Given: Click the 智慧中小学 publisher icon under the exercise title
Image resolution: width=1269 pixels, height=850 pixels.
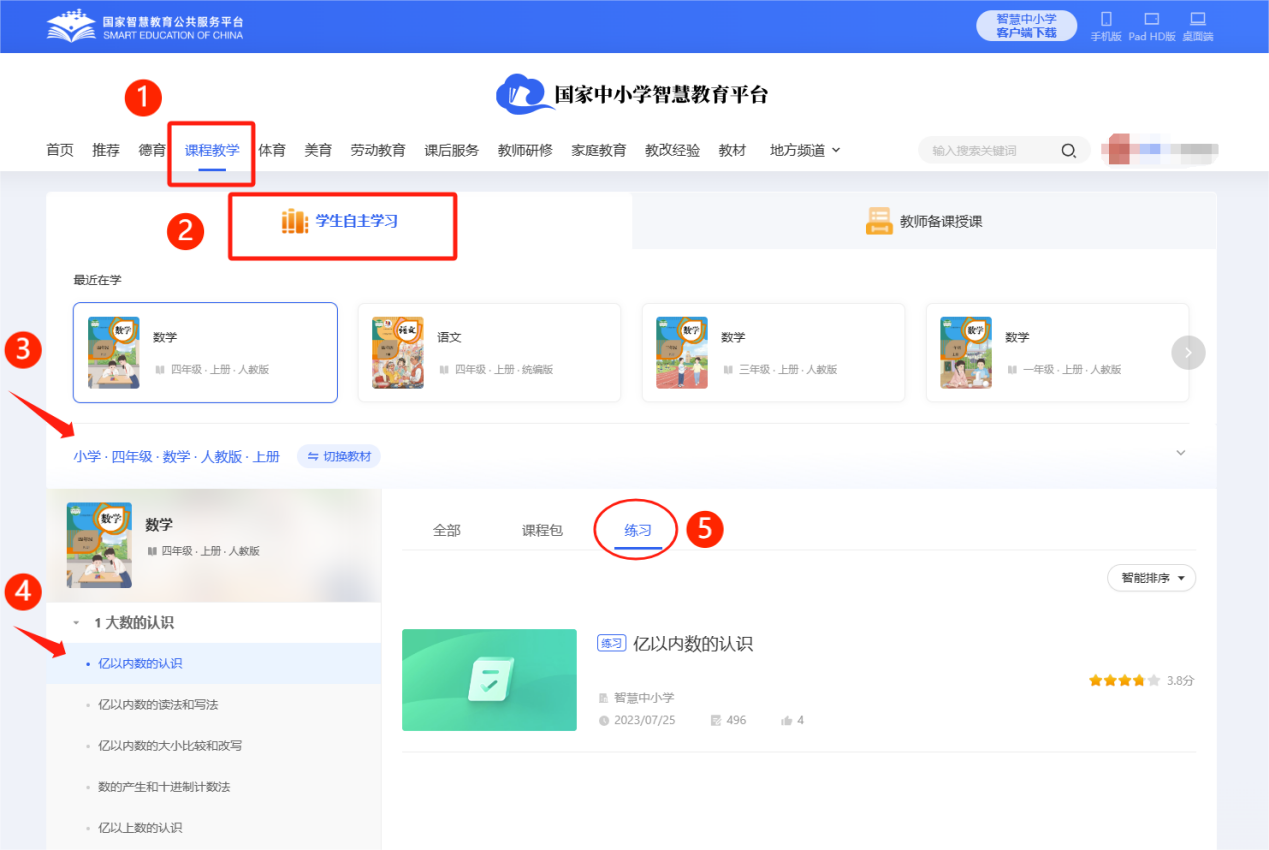Looking at the screenshot, I should [606, 697].
